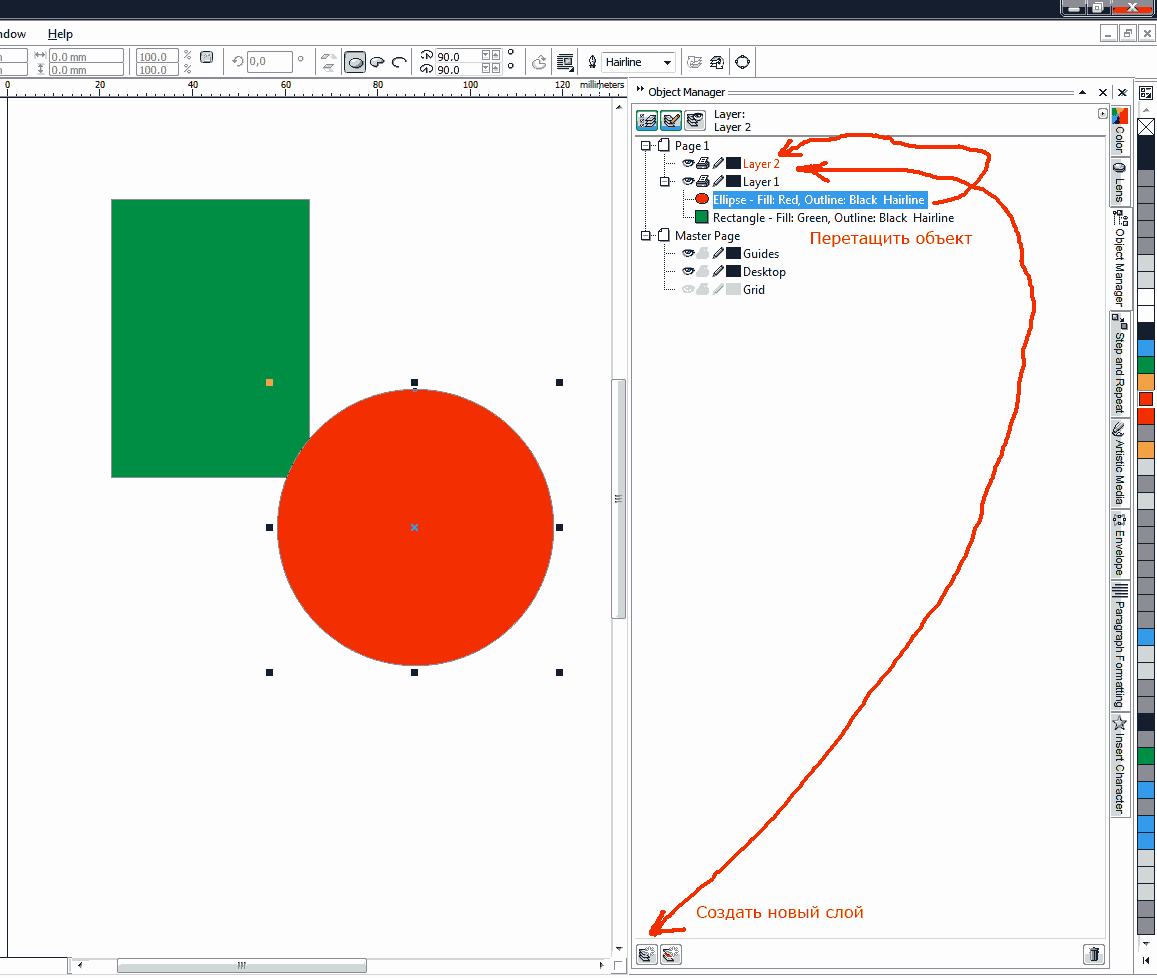The height and width of the screenshot is (978, 1157).
Task: Show the Grid layer with its eye icon
Action: tap(688, 289)
